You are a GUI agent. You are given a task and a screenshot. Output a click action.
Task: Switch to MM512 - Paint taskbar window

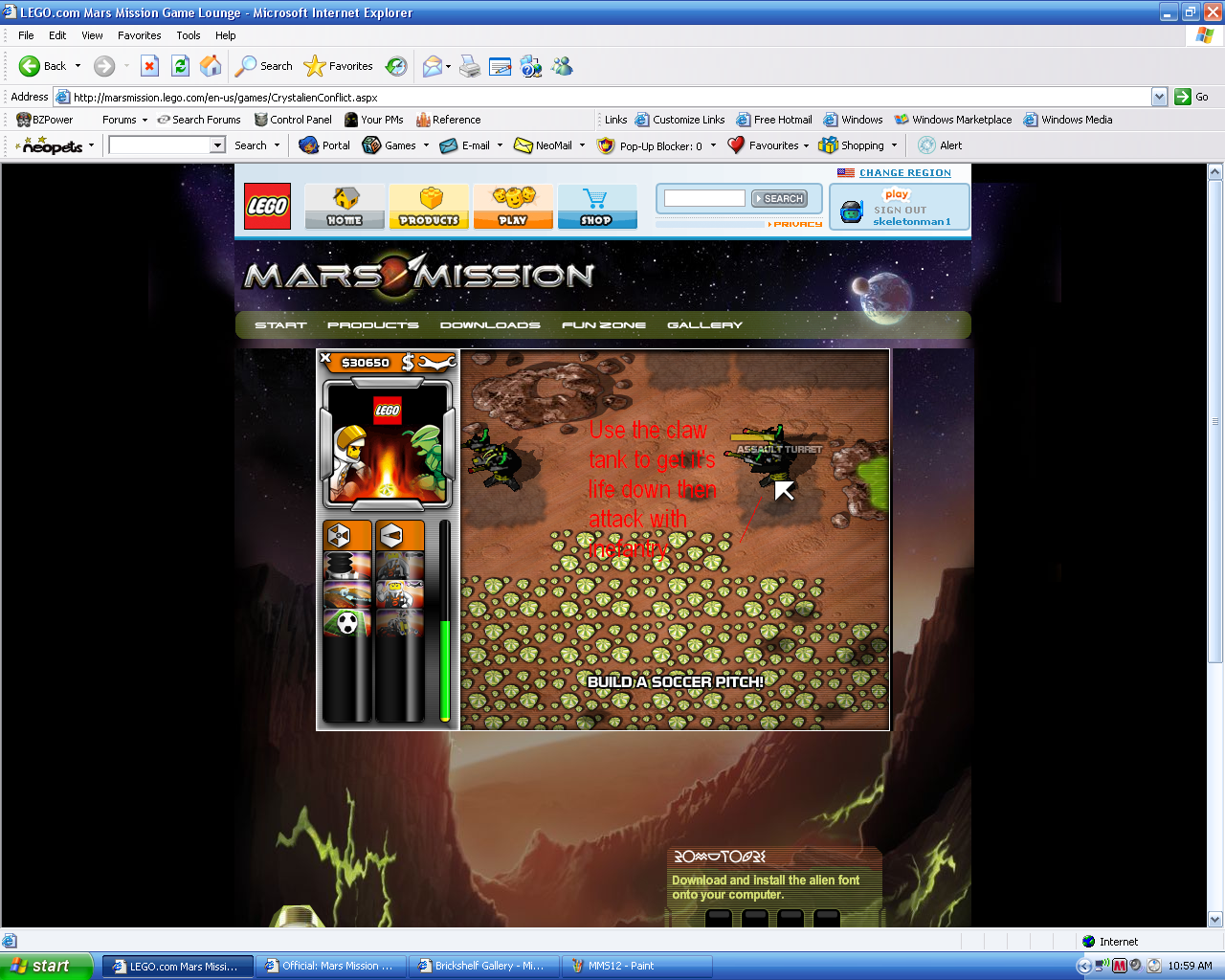(637, 966)
